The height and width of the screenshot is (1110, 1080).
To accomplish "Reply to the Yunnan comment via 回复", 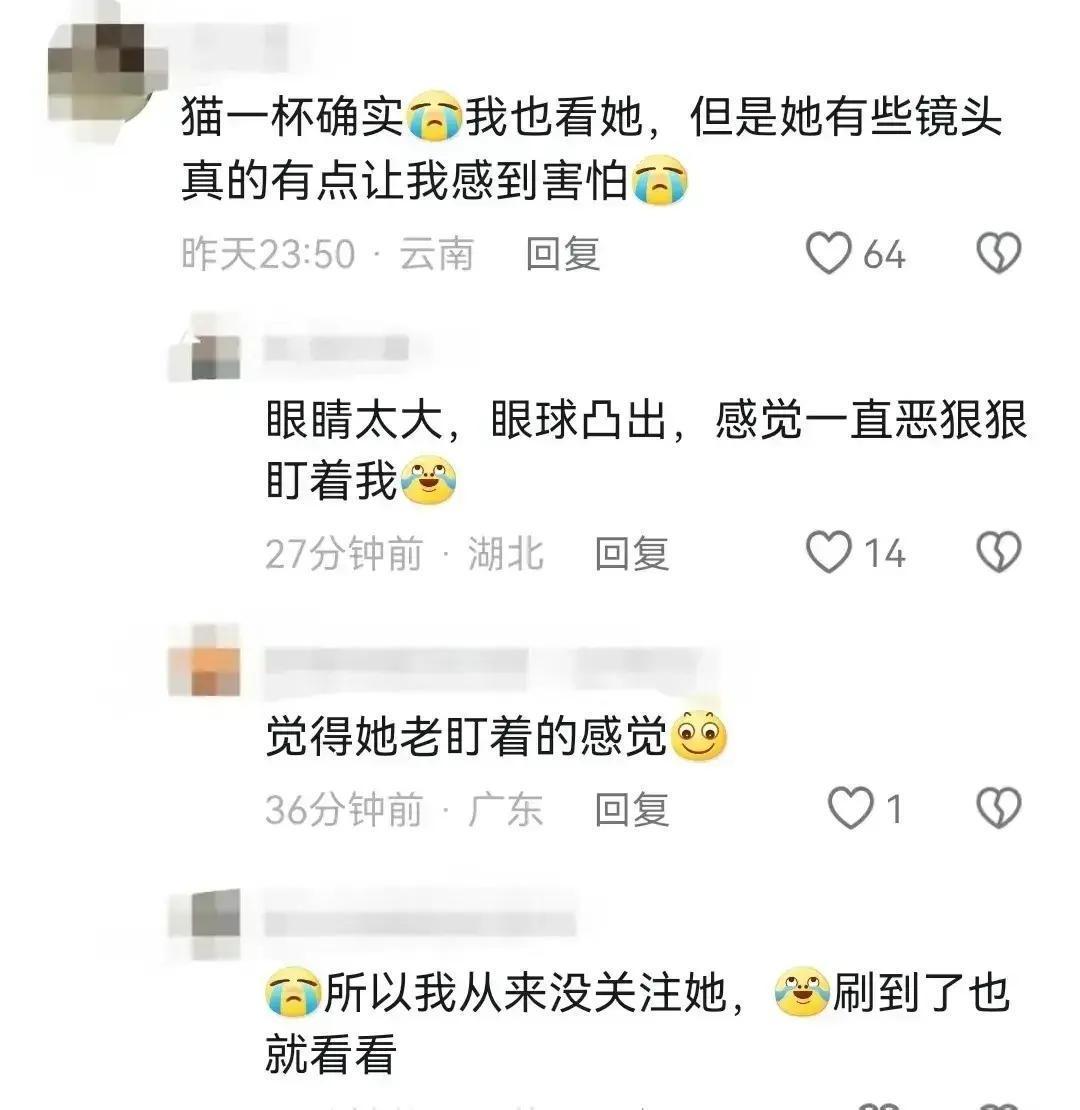I will pyautogui.click(x=563, y=253).
